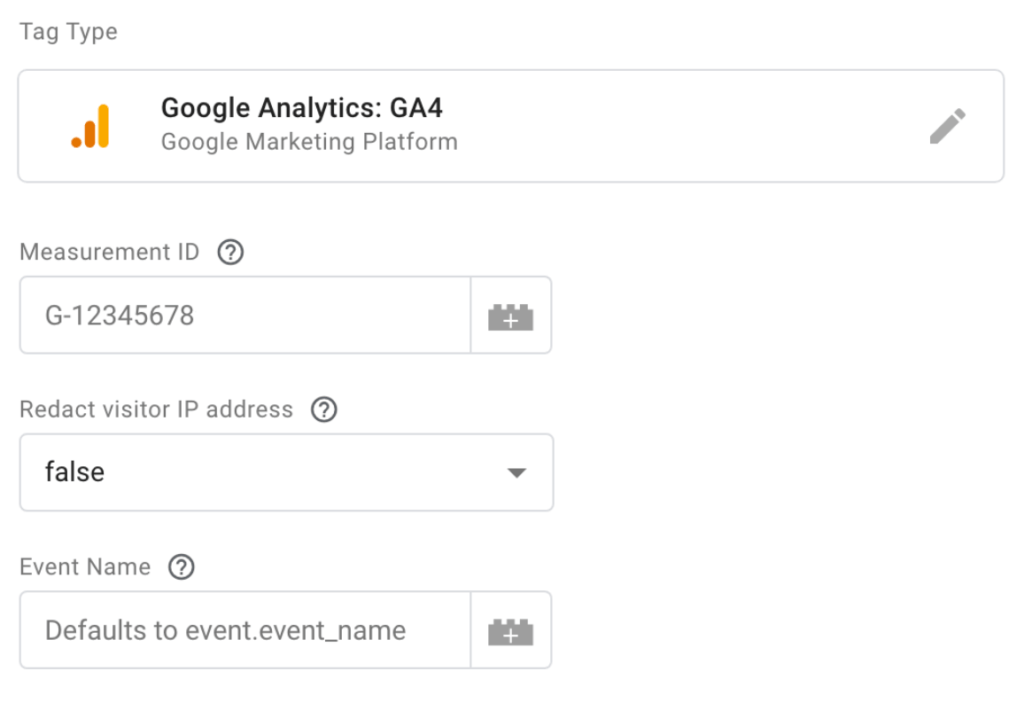1024x702 pixels.
Task: Open the help tooltip beside Measurement ID
Action: coord(231,252)
